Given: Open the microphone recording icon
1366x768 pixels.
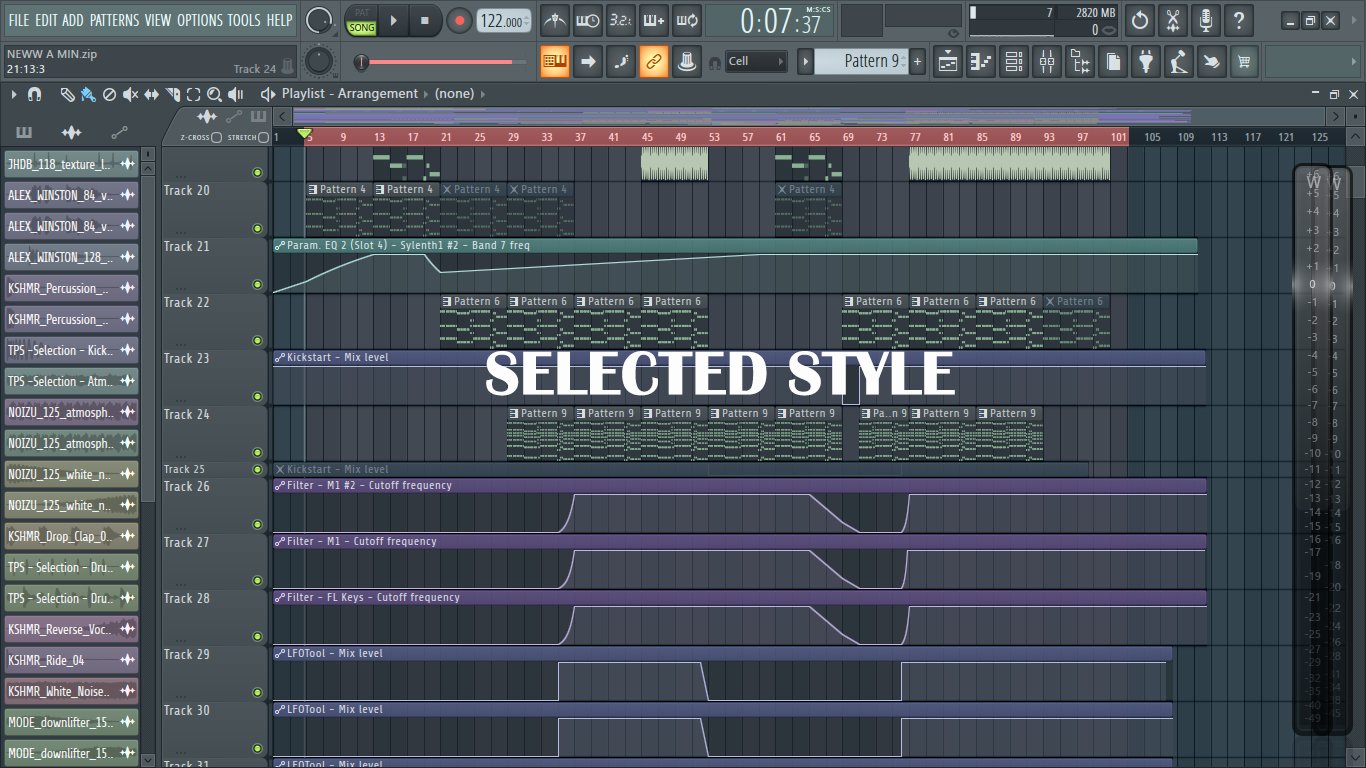Looking at the screenshot, I should [x=1206, y=20].
